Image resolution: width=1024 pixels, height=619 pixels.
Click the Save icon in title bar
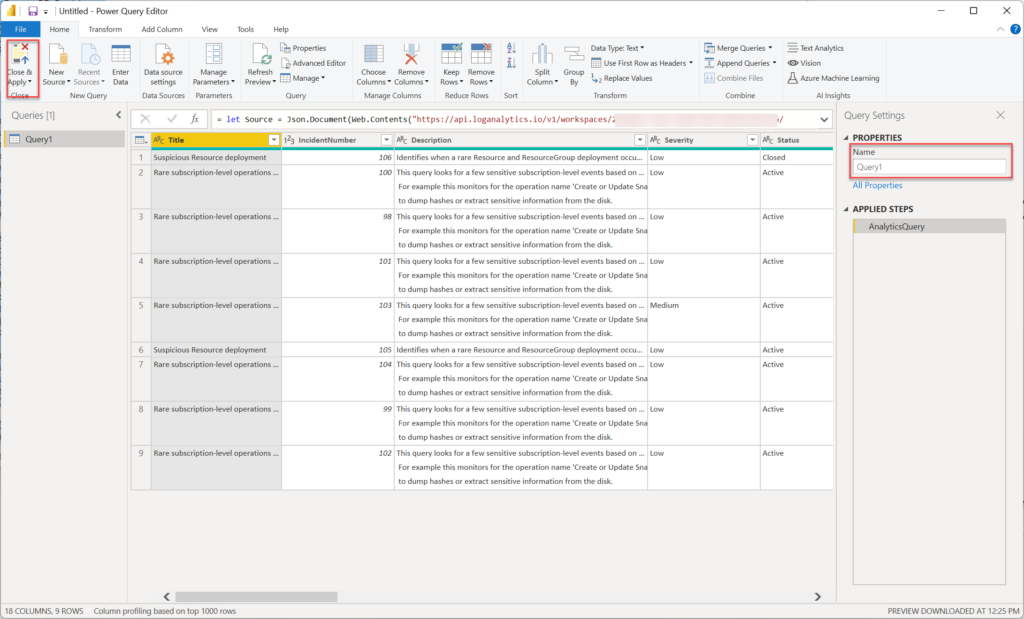[33, 11]
